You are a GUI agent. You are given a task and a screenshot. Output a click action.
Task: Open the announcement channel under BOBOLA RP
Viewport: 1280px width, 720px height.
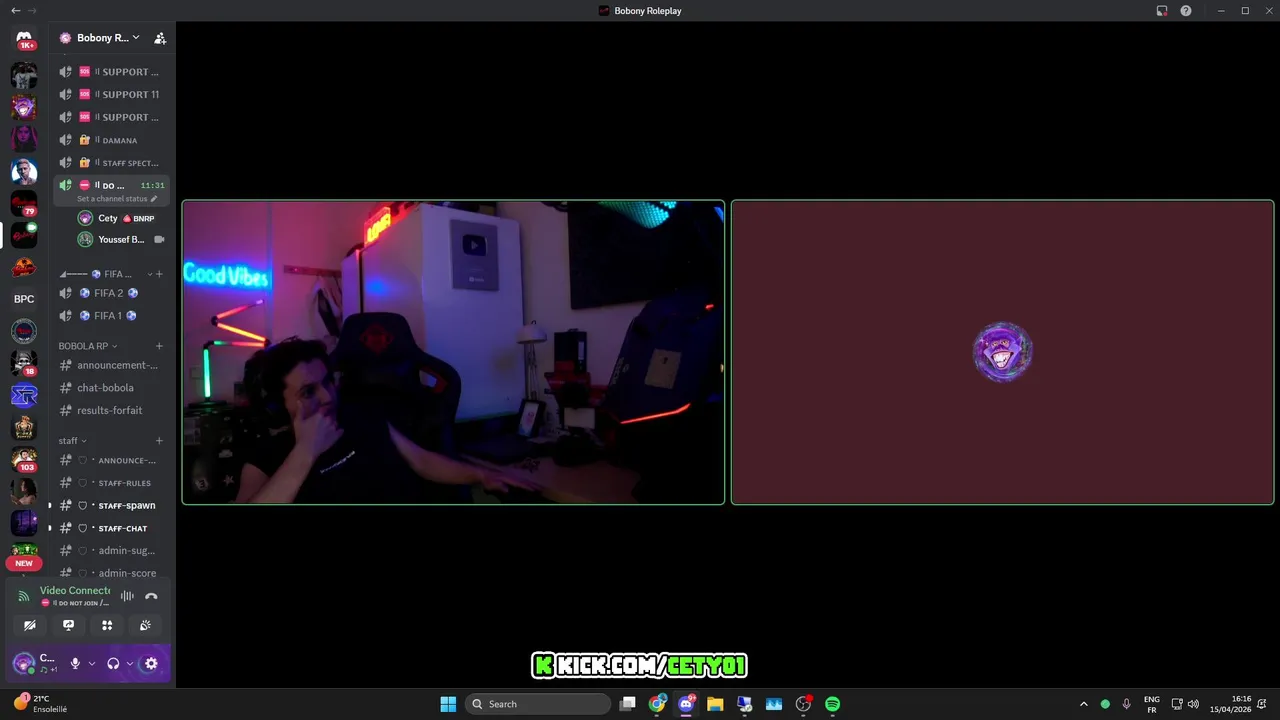[x=111, y=365]
